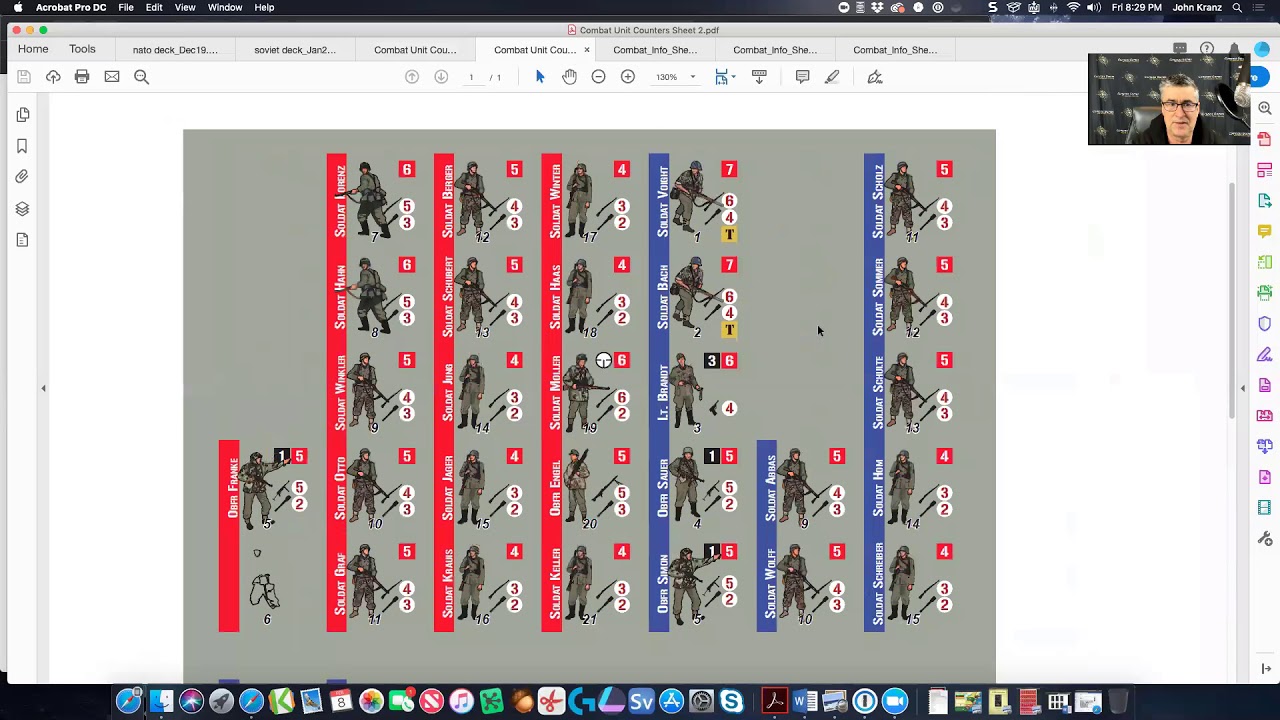The height and width of the screenshot is (720, 1280).
Task: Open System Preferences from the Dock
Action: (x=701, y=701)
